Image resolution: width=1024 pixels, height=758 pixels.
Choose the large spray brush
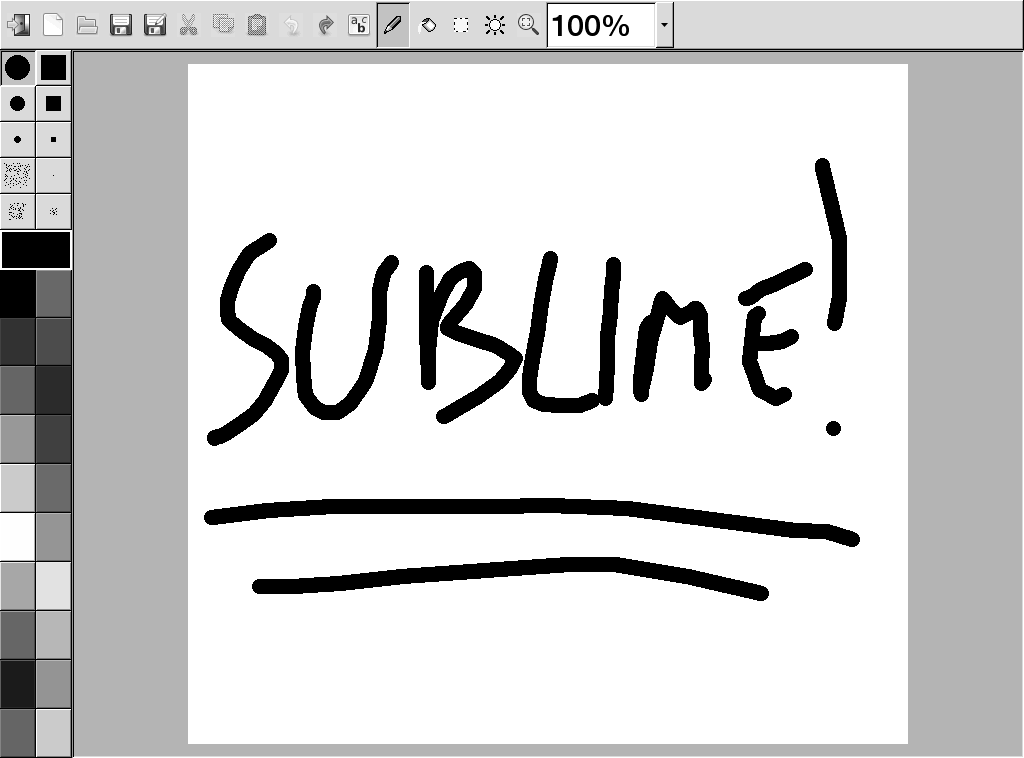pos(18,175)
